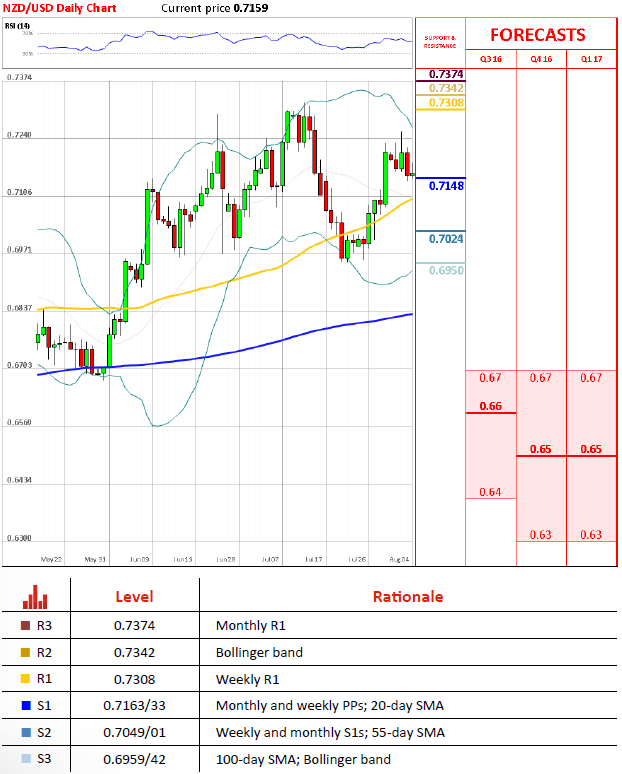Select the R2 gold color square
The image size is (622, 774).
coord(26,653)
